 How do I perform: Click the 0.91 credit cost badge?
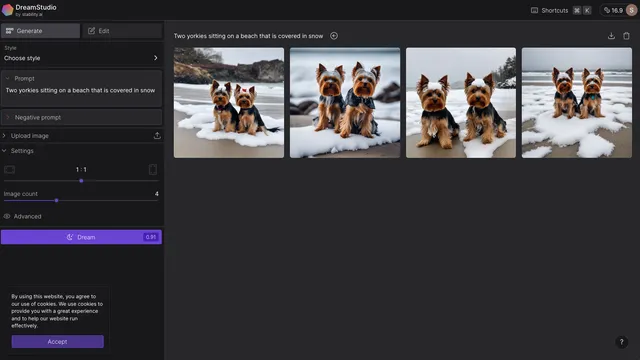151,237
